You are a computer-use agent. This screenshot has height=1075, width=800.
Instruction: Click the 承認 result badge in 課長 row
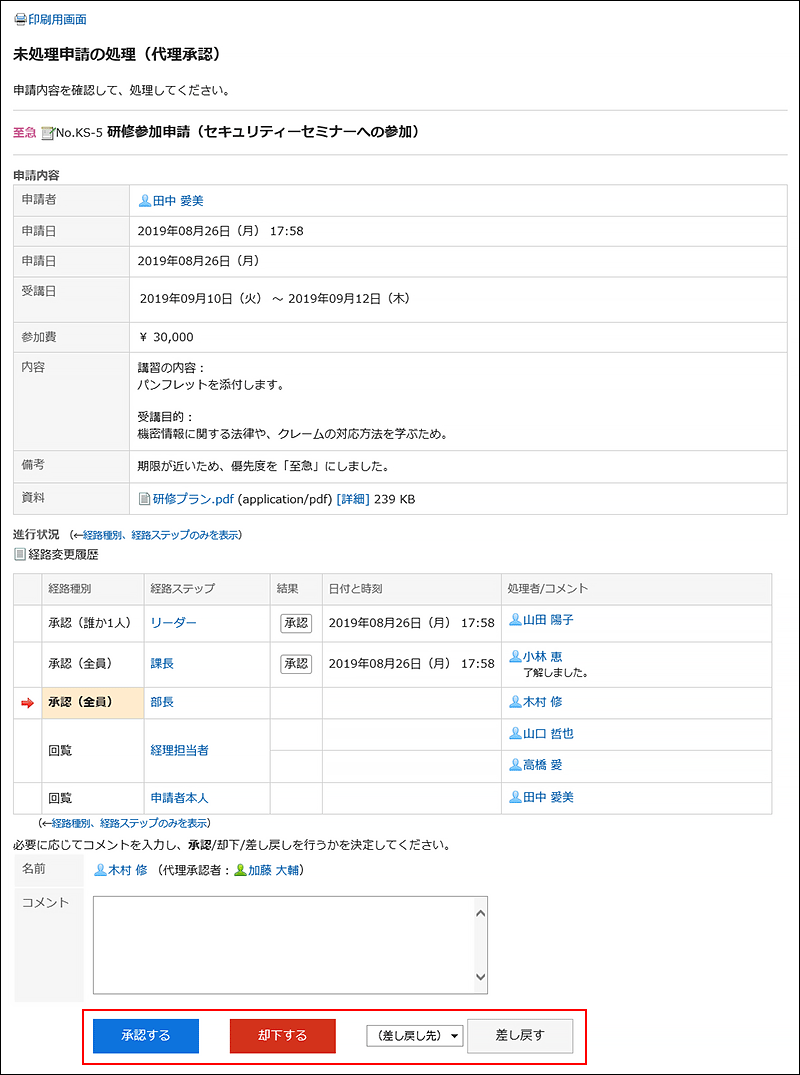coord(295,664)
